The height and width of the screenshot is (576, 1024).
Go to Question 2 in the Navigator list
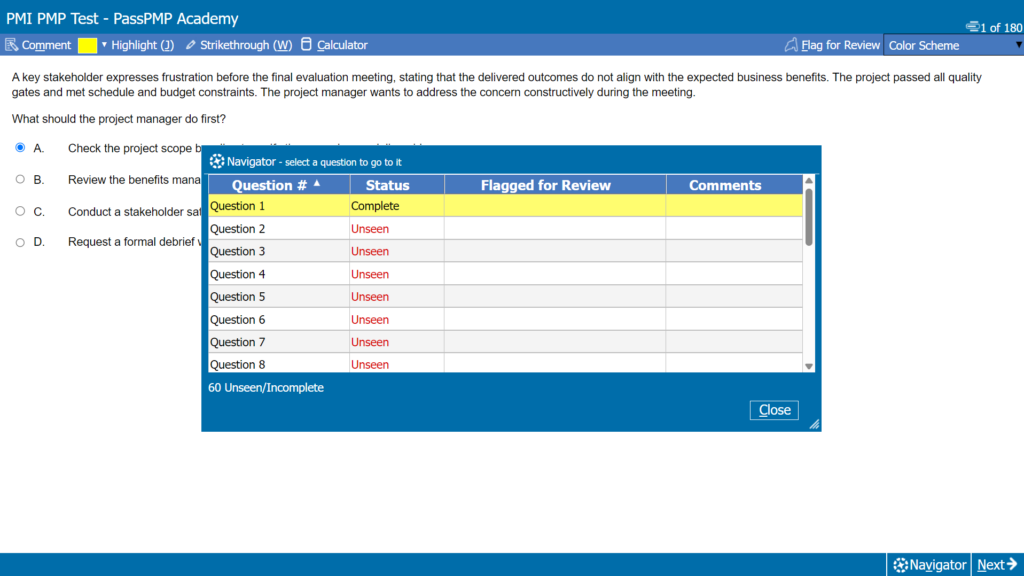tap(505, 229)
